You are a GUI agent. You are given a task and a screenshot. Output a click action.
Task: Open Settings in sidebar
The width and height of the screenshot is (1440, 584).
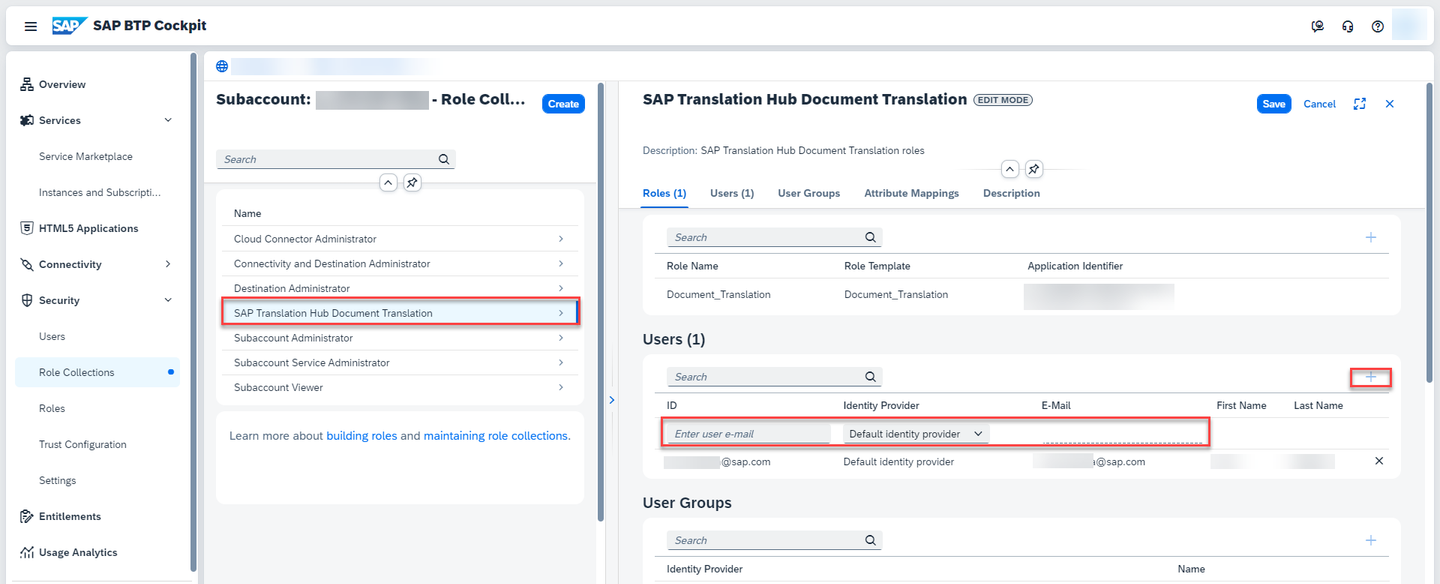pyautogui.click(x=58, y=480)
